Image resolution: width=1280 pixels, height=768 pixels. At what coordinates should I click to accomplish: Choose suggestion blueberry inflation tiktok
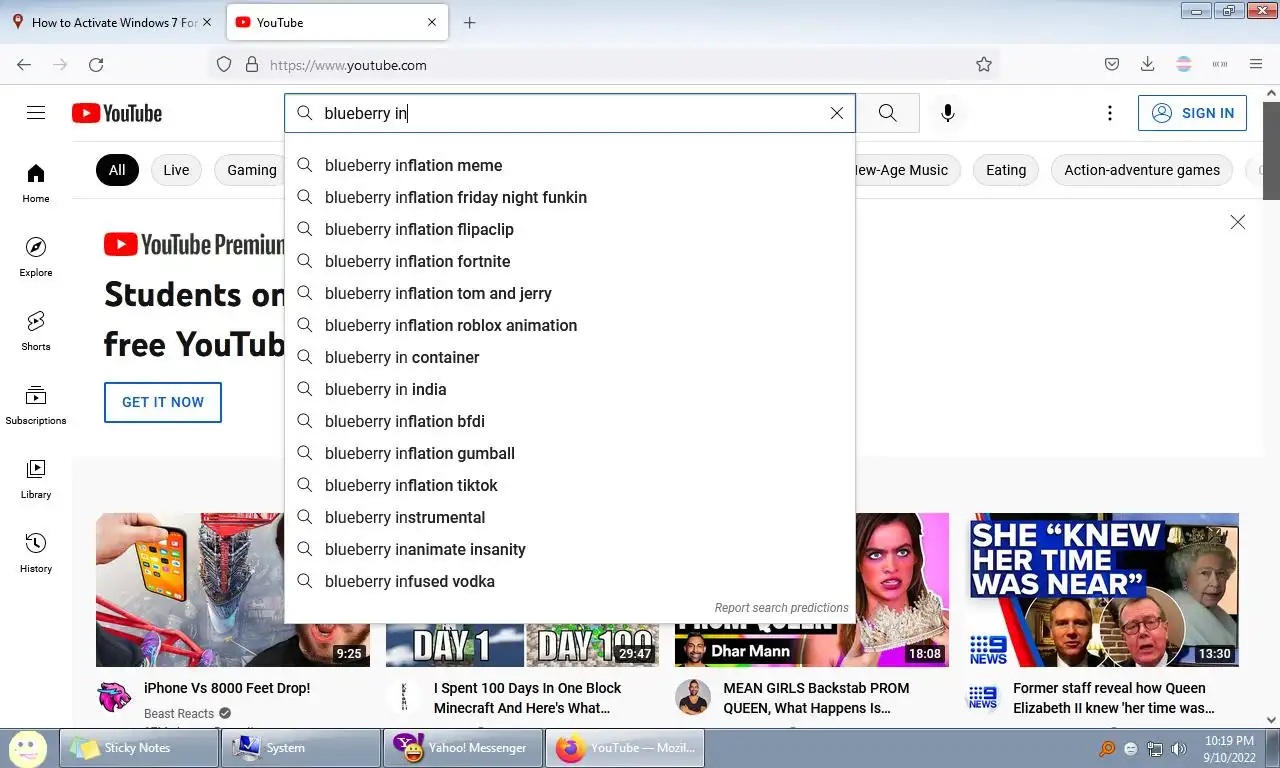[x=570, y=485]
